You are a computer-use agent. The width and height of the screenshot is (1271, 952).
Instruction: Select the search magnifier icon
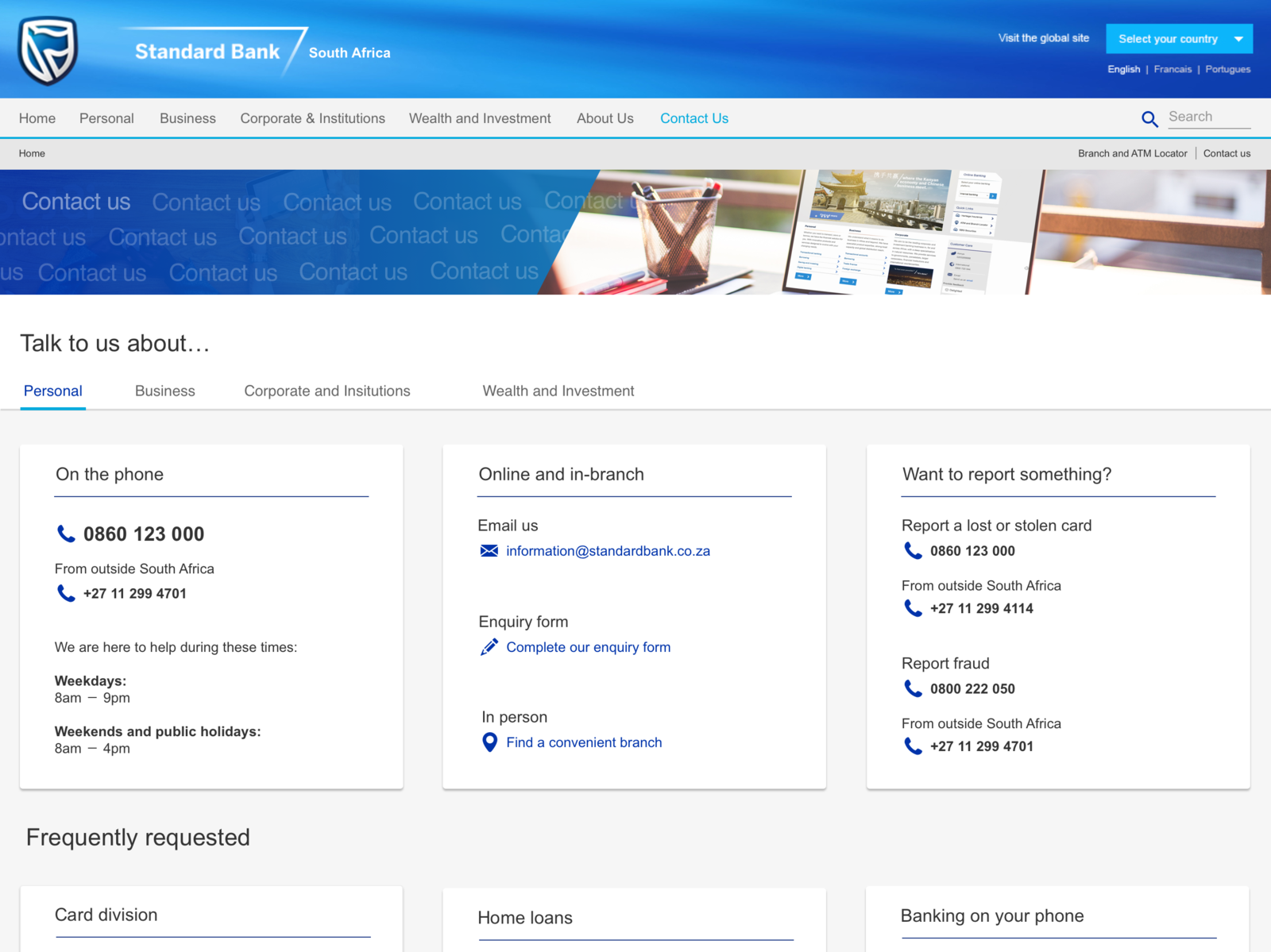[x=1150, y=118]
